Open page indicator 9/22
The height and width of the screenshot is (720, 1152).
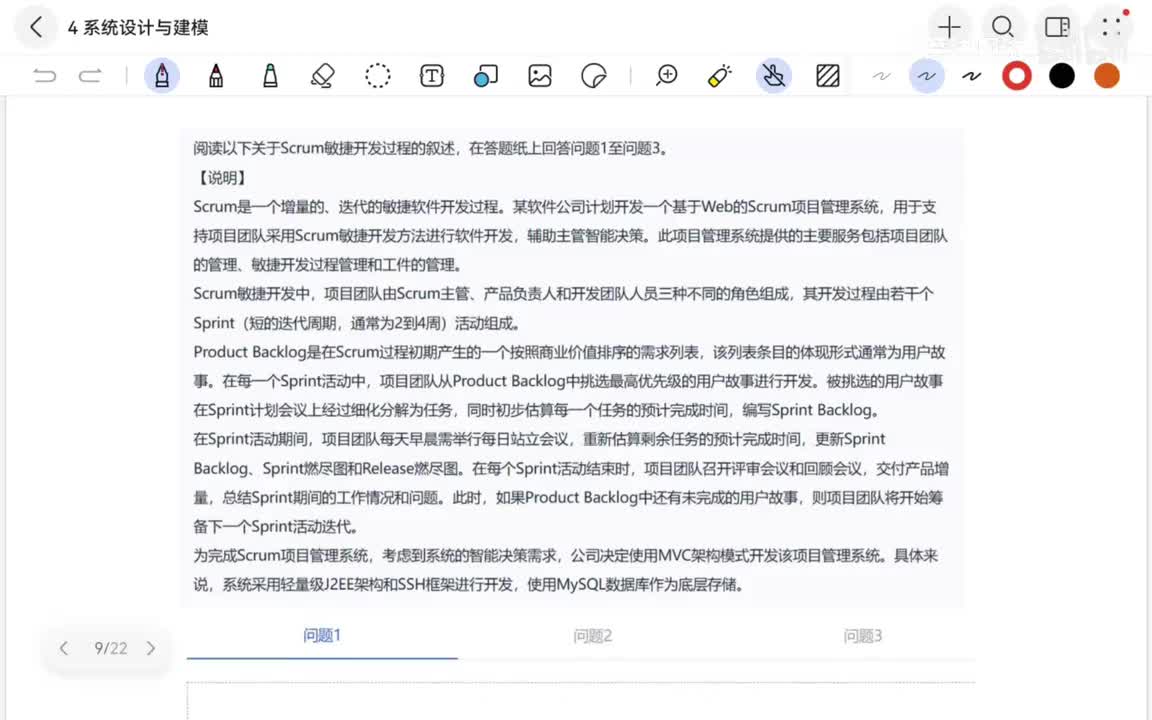point(110,648)
